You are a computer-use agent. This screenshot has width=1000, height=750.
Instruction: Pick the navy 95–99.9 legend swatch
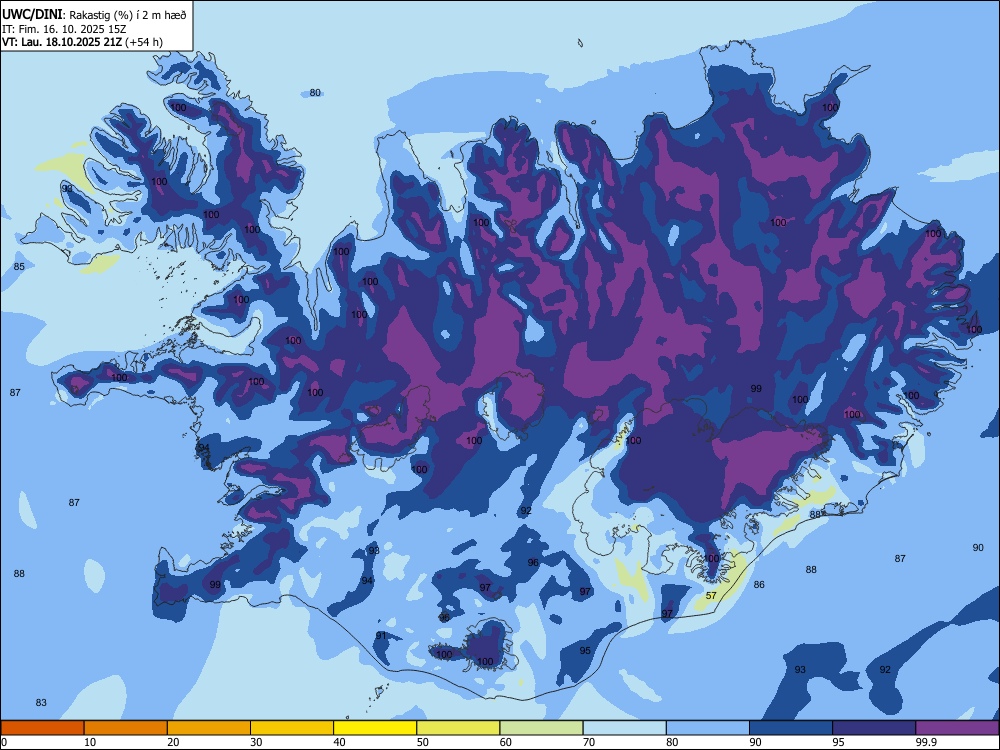[874, 728]
